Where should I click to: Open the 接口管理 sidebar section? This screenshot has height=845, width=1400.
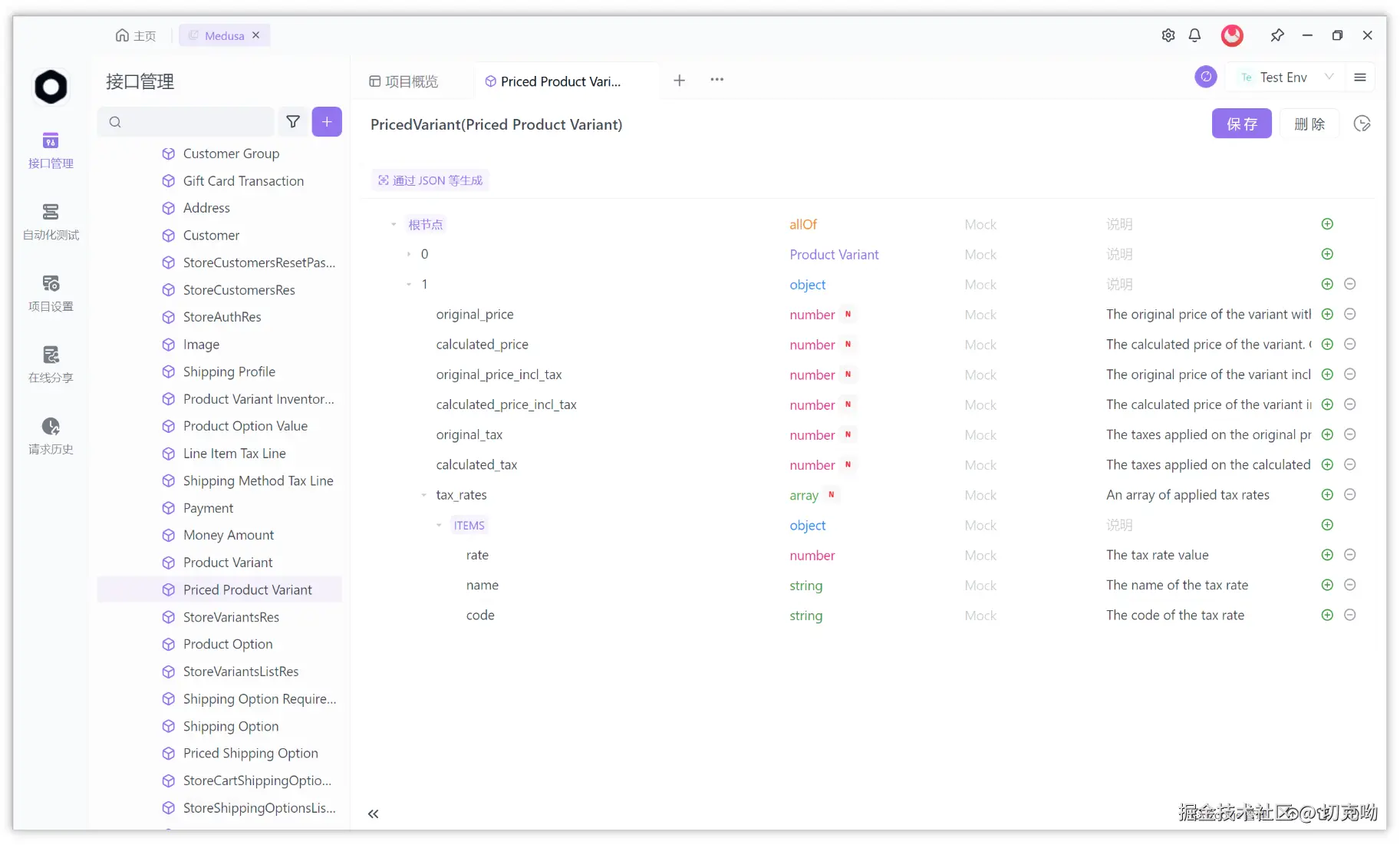click(x=51, y=150)
